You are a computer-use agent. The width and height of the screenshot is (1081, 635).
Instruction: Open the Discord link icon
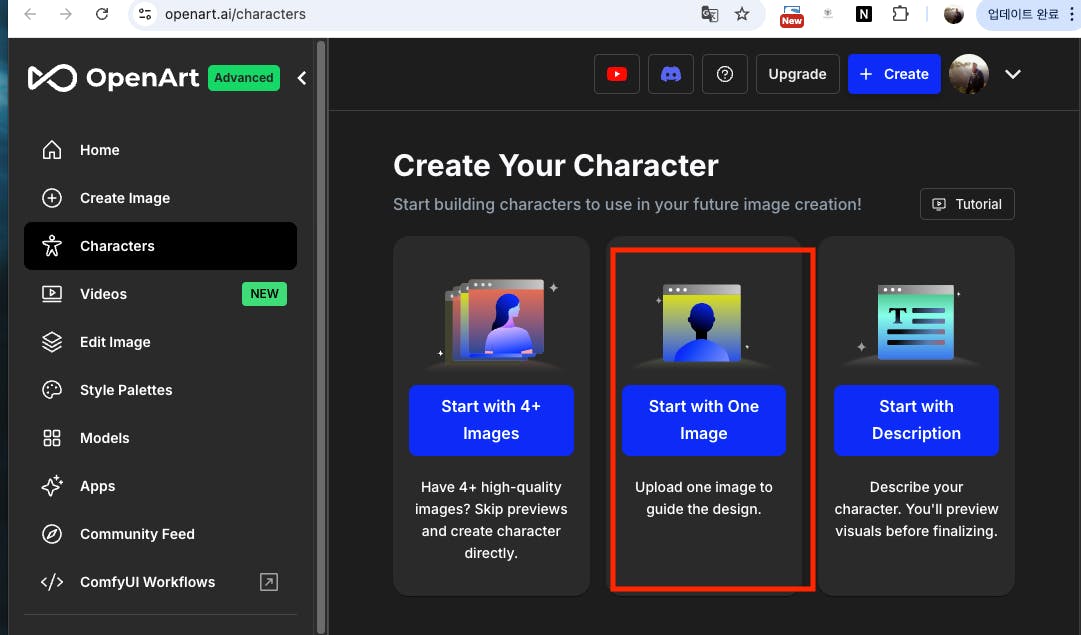(671, 74)
